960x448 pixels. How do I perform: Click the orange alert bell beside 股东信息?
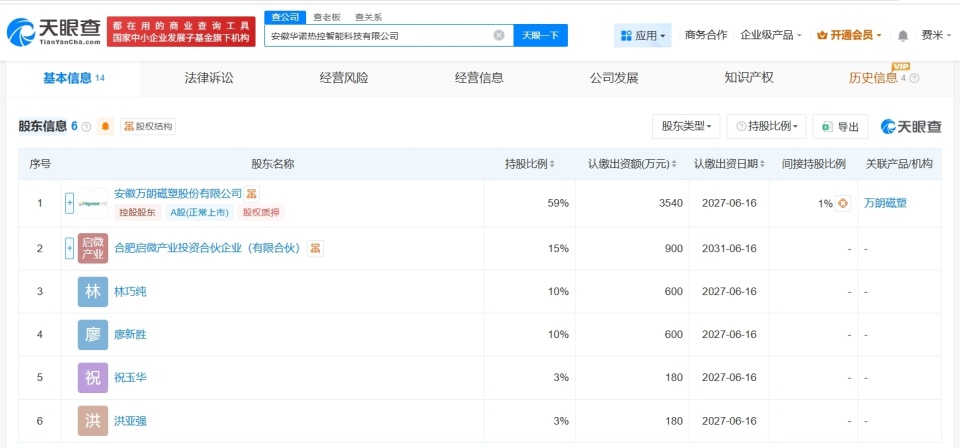tap(105, 127)
